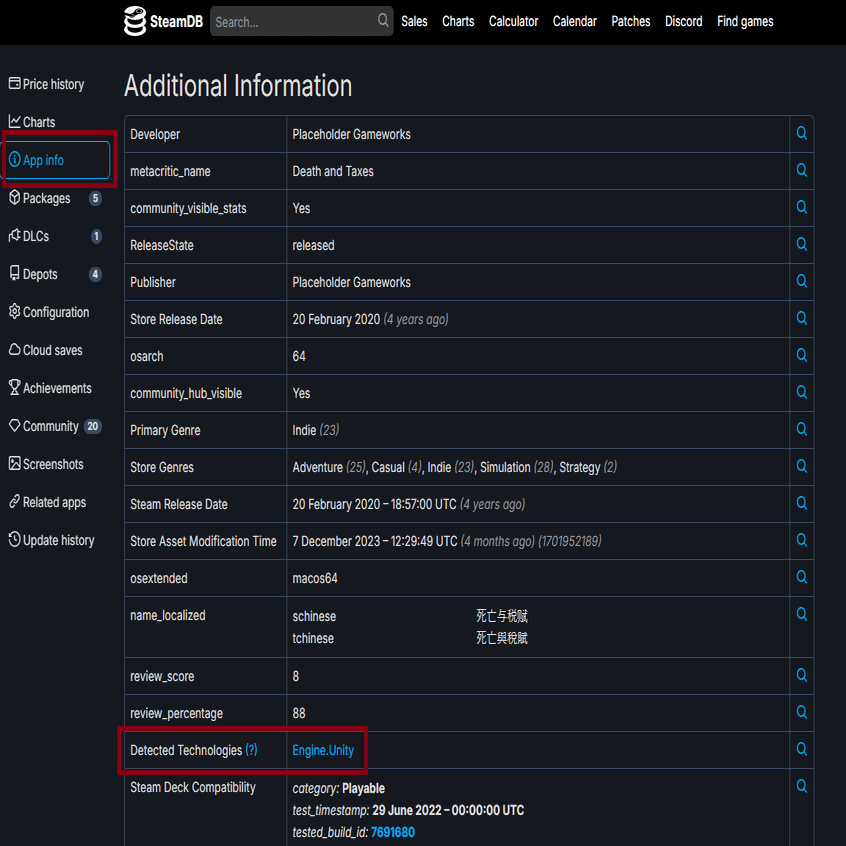846x846 pixels.
Task: Open the Engine.Unity technology link
Action: [323, 750]
